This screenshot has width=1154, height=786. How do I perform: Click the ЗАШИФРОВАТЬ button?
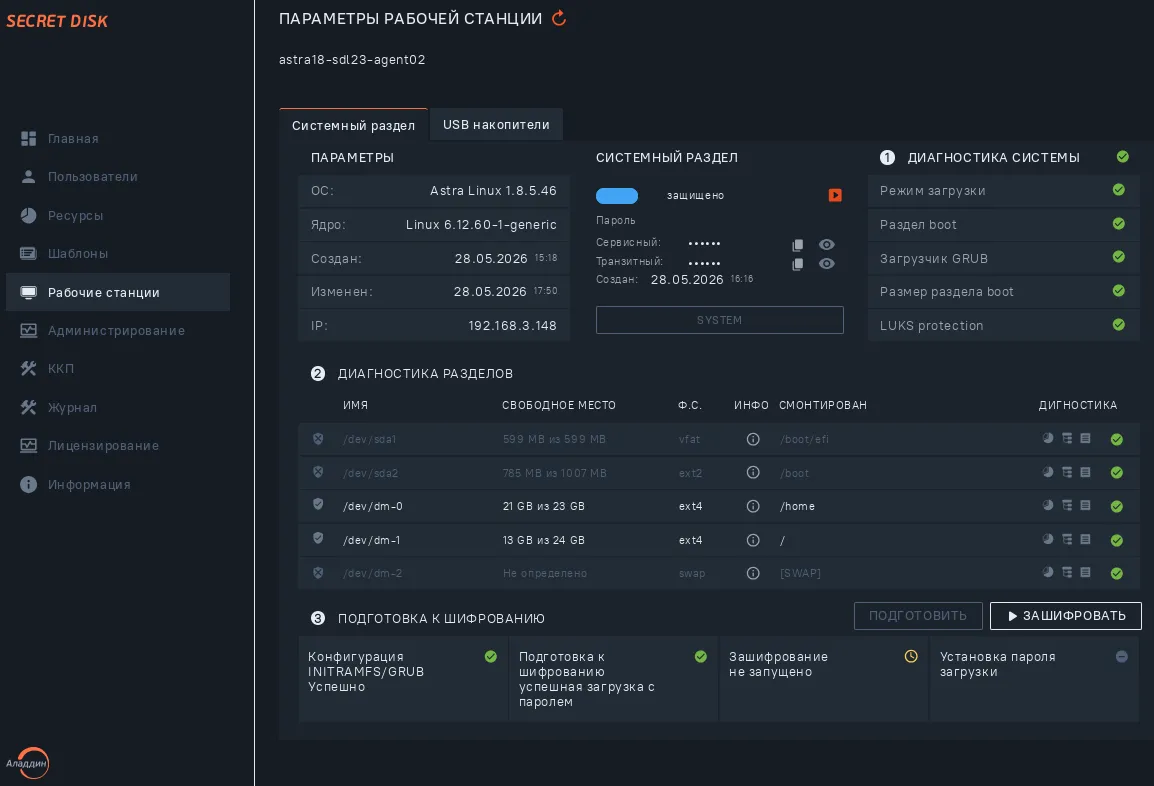click(1066, 616)
